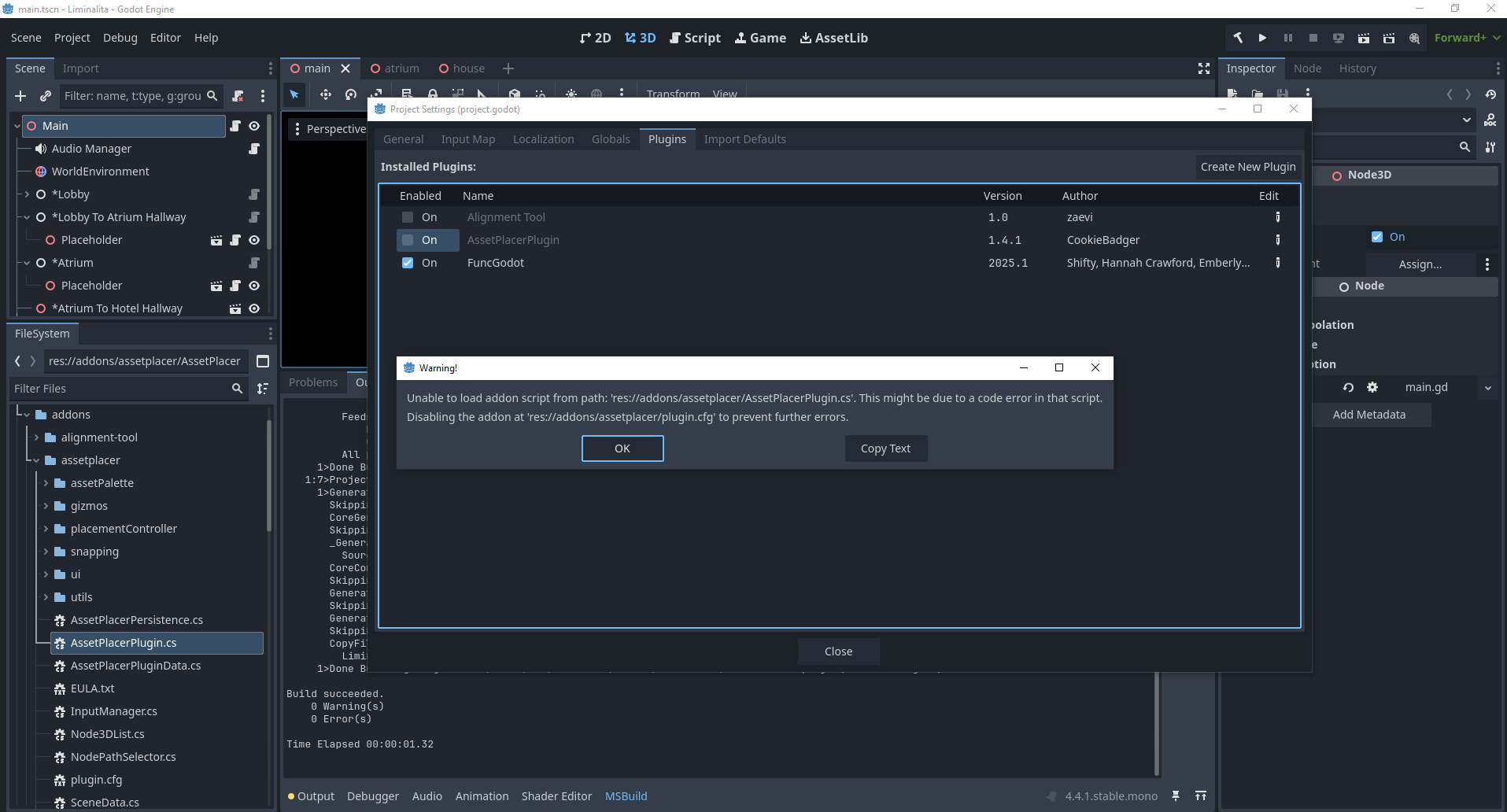Switch to the Globals tab
This screenshot has height=812, width=1507.
(x=611, y=139)
